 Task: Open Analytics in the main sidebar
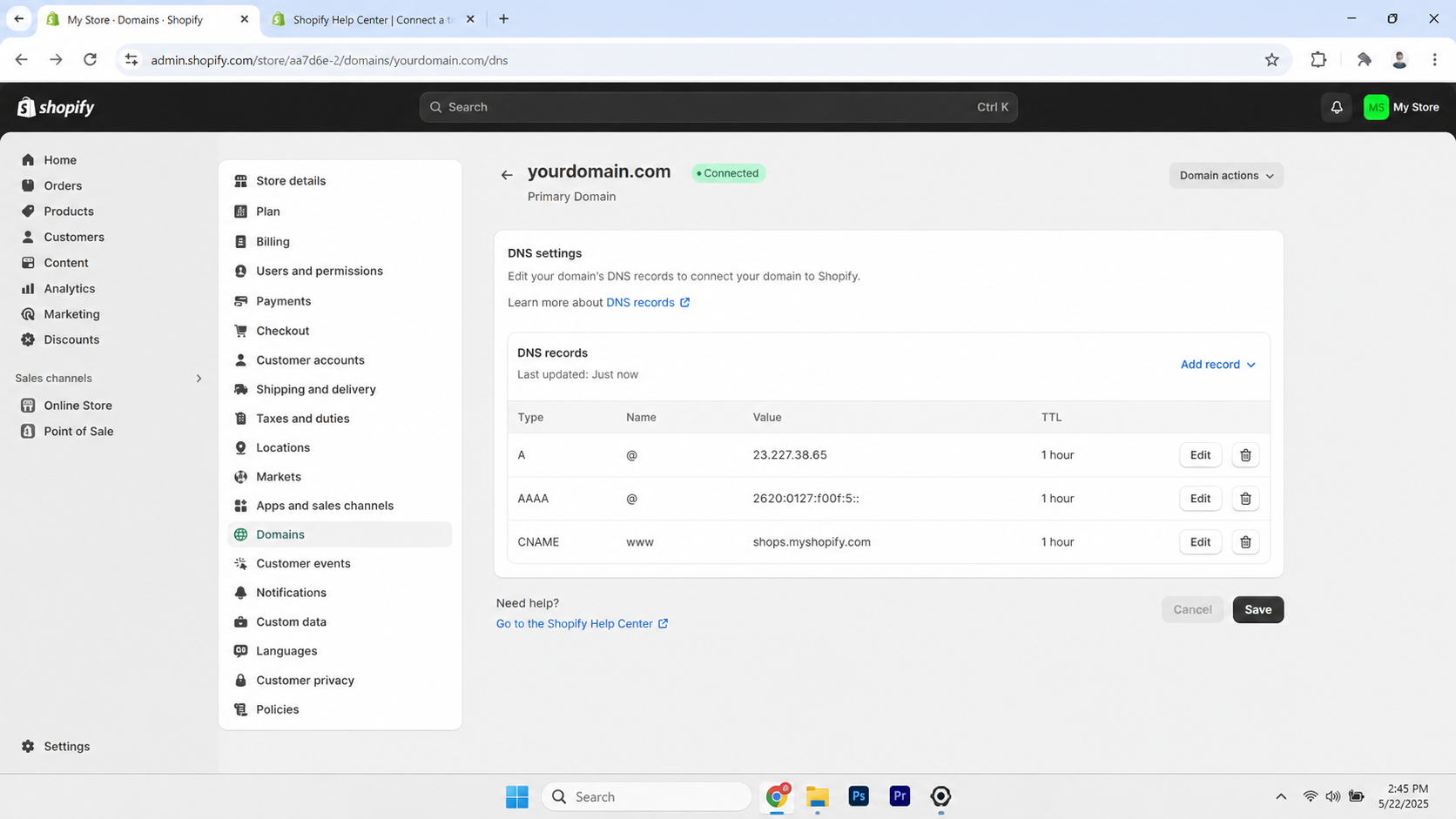click(70, 289)
